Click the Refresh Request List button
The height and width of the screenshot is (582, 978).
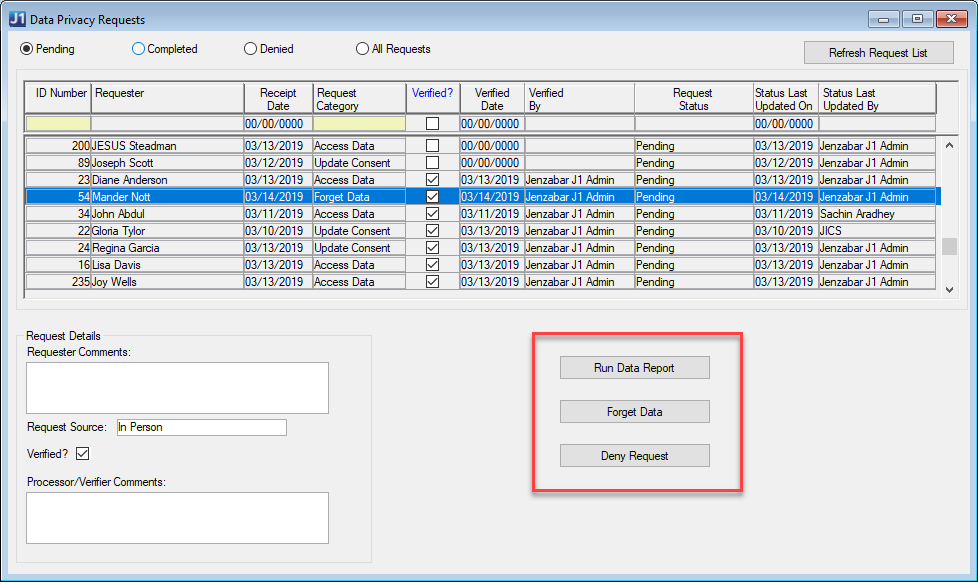[x=878, y=53]
